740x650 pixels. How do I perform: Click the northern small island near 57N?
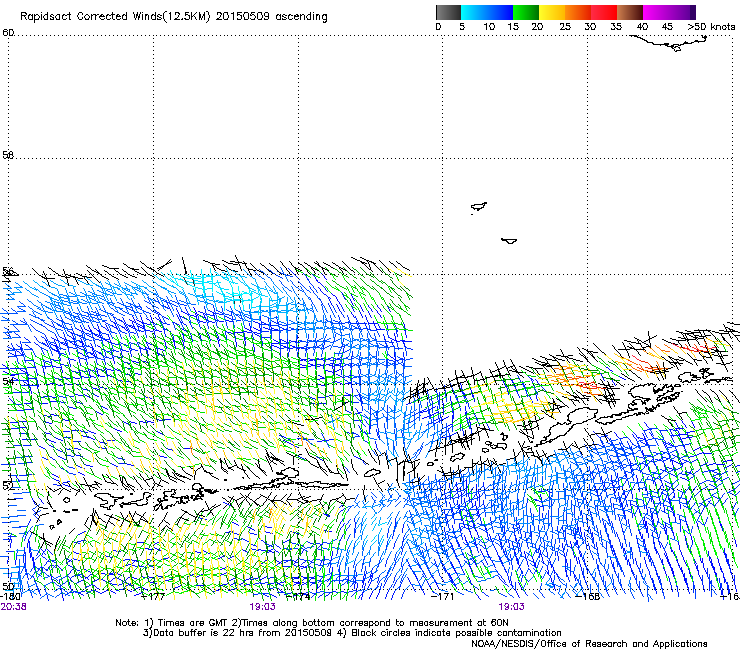pyautogui.click(x=479, y=207)
